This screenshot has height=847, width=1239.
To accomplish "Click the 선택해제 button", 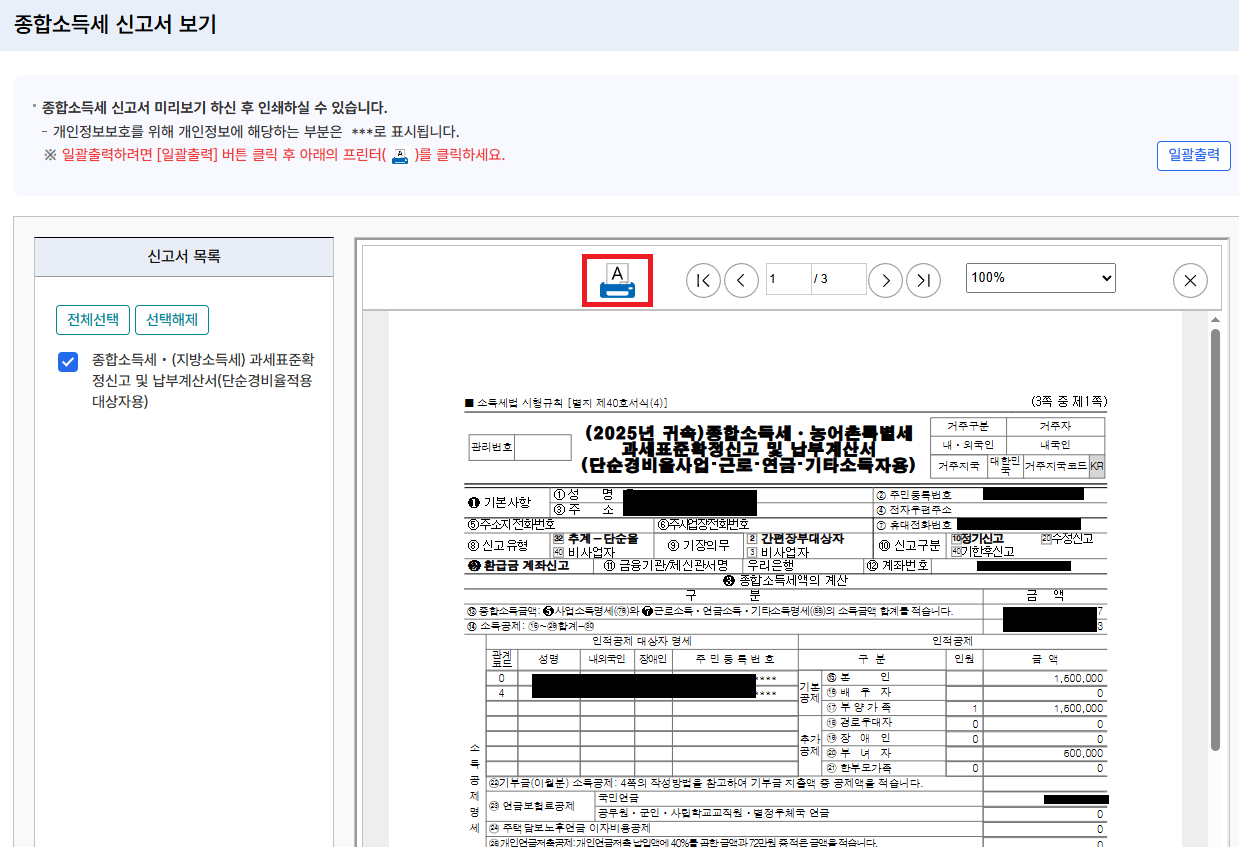I will tap(171, 320).
